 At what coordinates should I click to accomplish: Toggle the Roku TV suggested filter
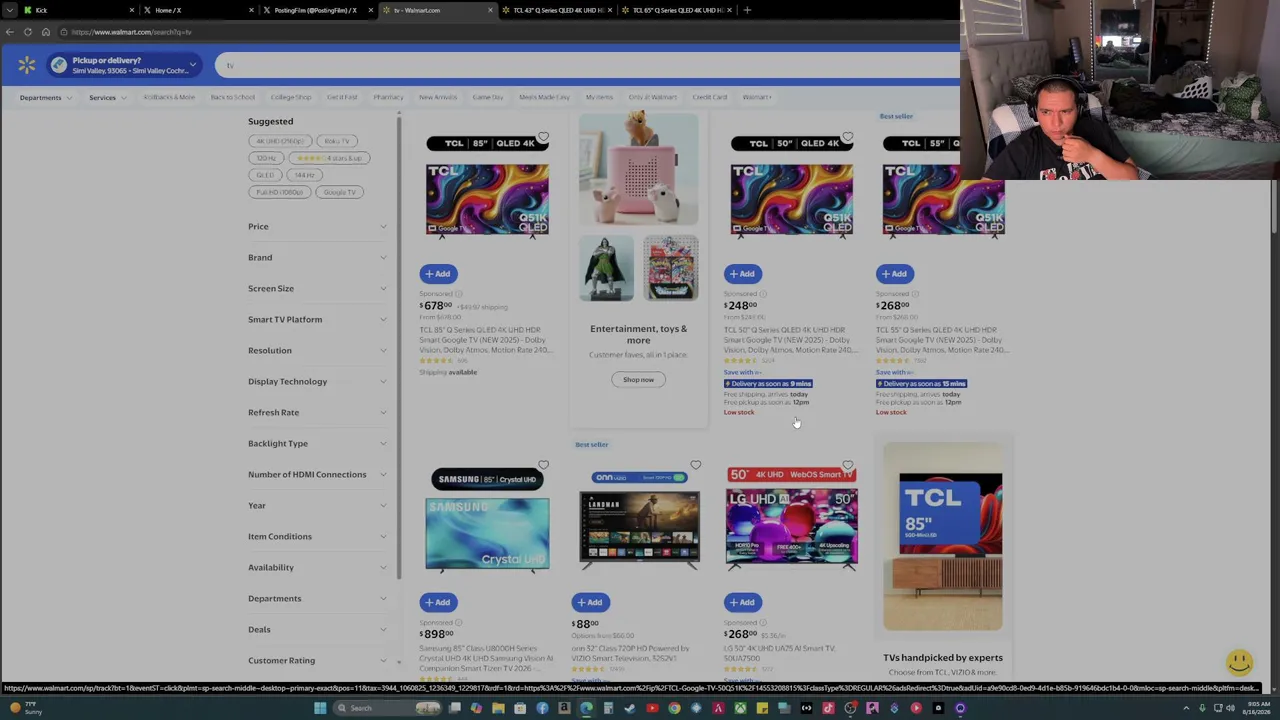pyautogui.click(x=336, y=141)
